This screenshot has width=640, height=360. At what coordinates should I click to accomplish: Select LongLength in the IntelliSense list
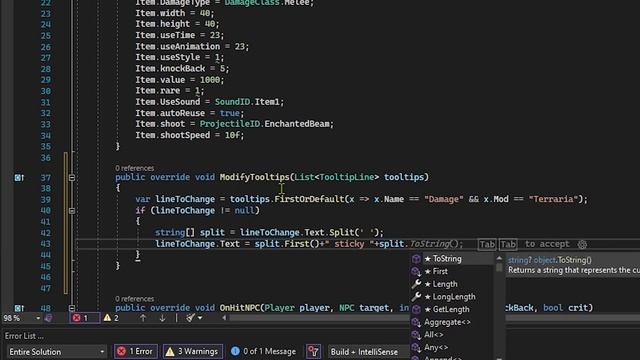[x=452, y=297]
